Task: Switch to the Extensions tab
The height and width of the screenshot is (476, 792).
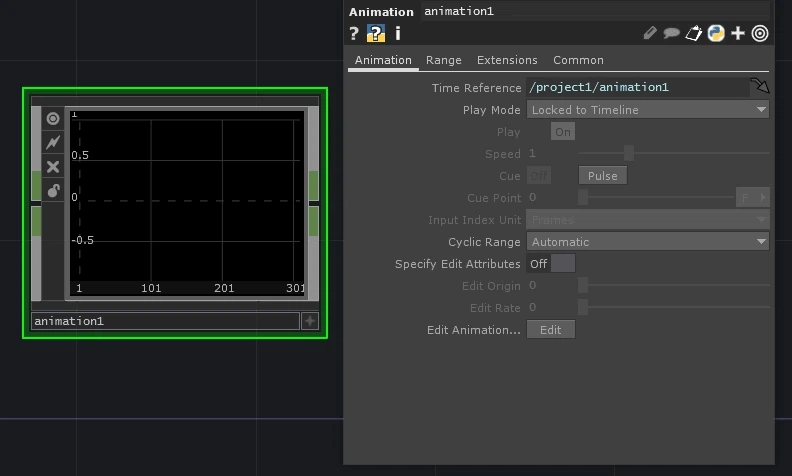Action: tap(507, 60)
